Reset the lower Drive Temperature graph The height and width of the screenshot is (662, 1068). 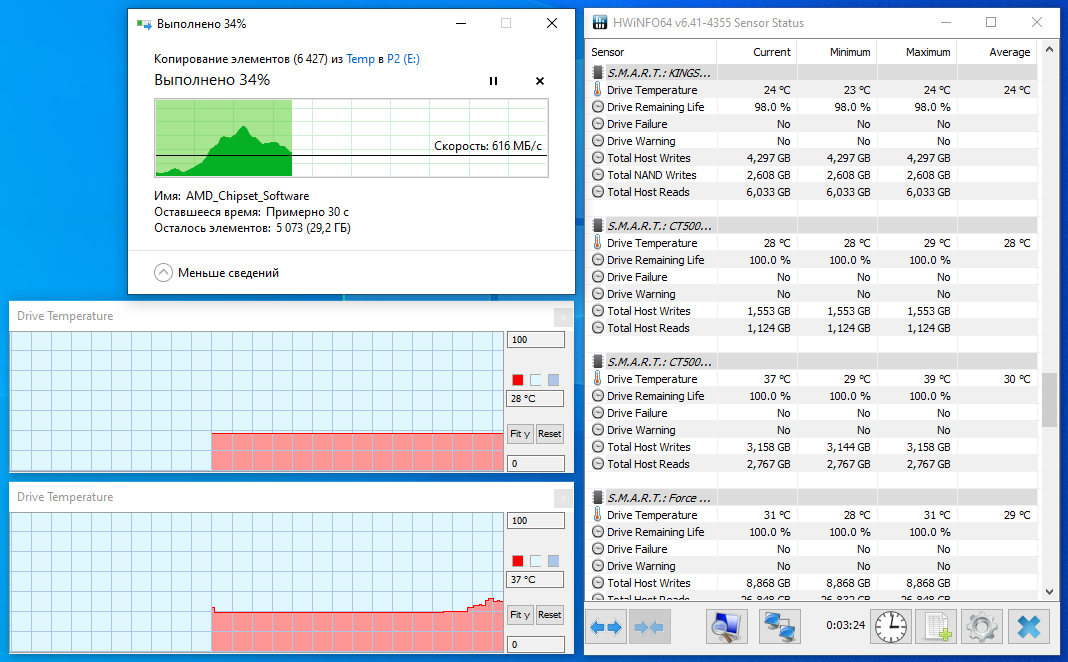click(x=549, y=614)
